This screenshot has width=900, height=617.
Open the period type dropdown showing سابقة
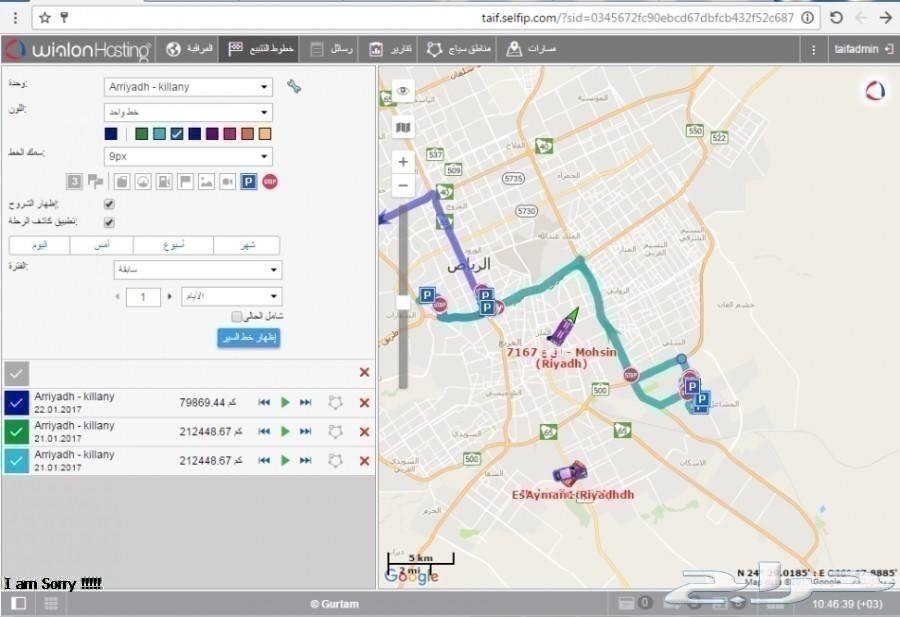click(x=196, y=270)
